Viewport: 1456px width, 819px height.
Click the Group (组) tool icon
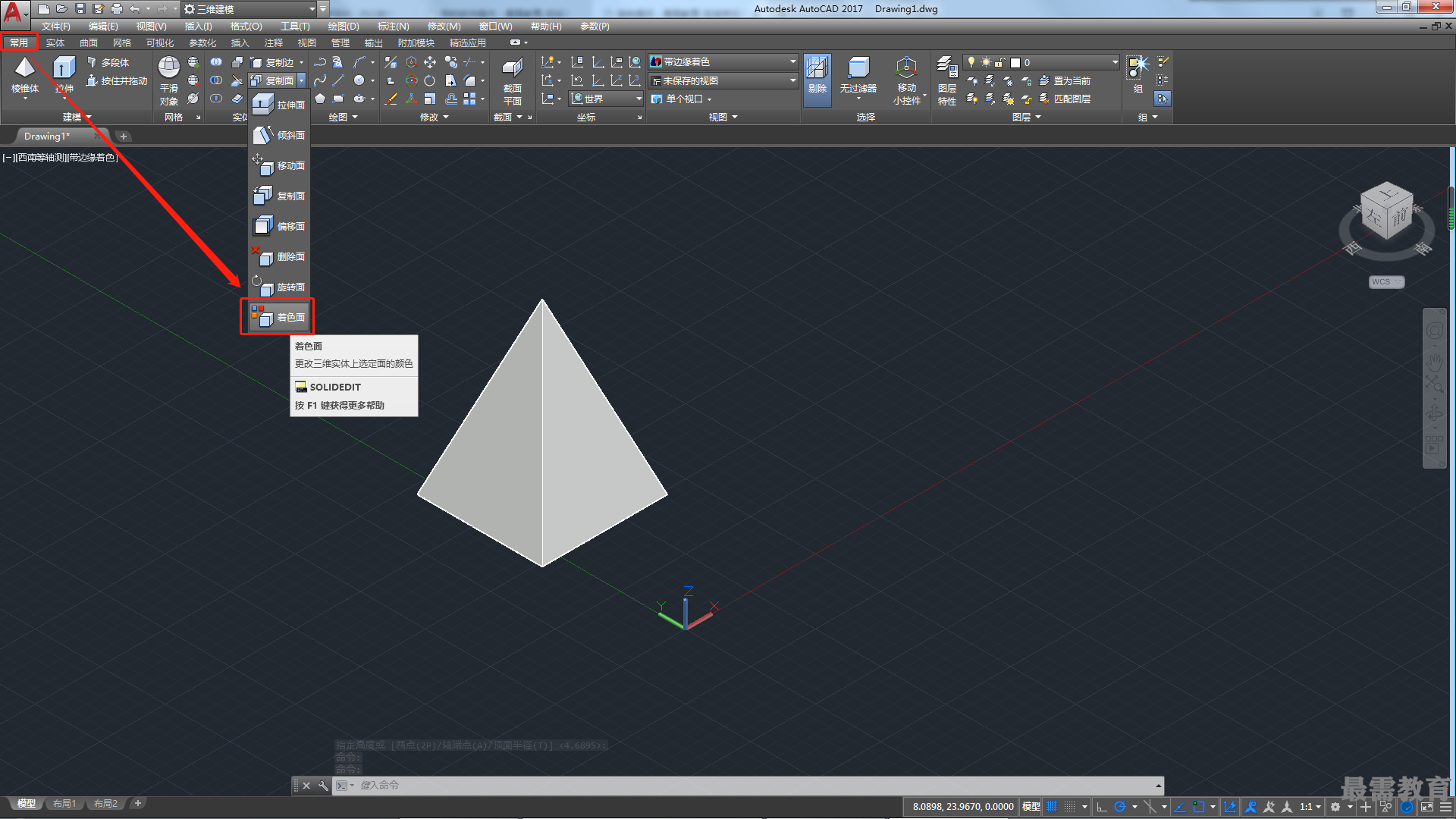tap(1137, 74)
